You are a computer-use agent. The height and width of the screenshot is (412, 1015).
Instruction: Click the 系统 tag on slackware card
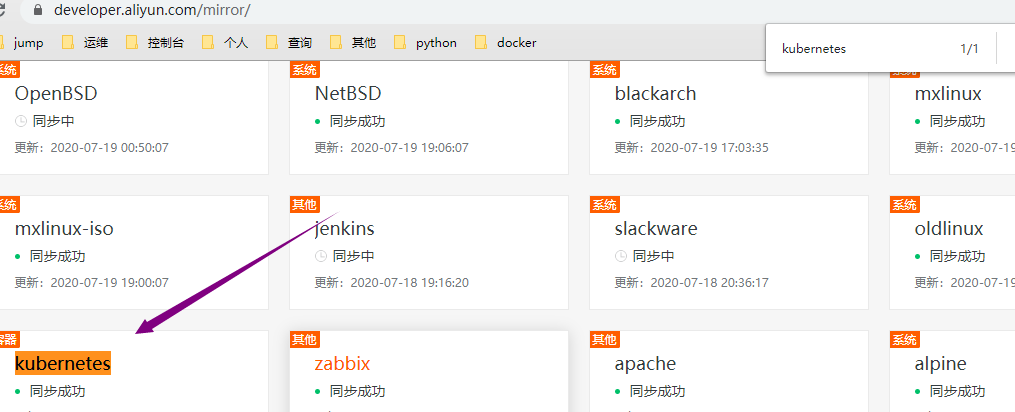pos(605,205)
